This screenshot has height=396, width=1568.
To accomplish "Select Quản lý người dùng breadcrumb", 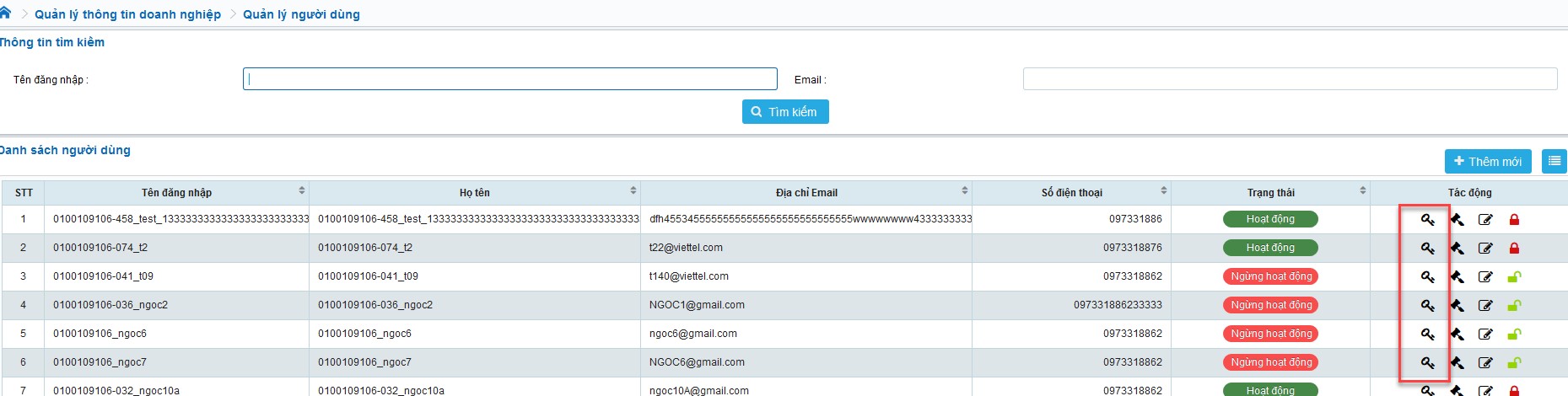I will (301, 14).
